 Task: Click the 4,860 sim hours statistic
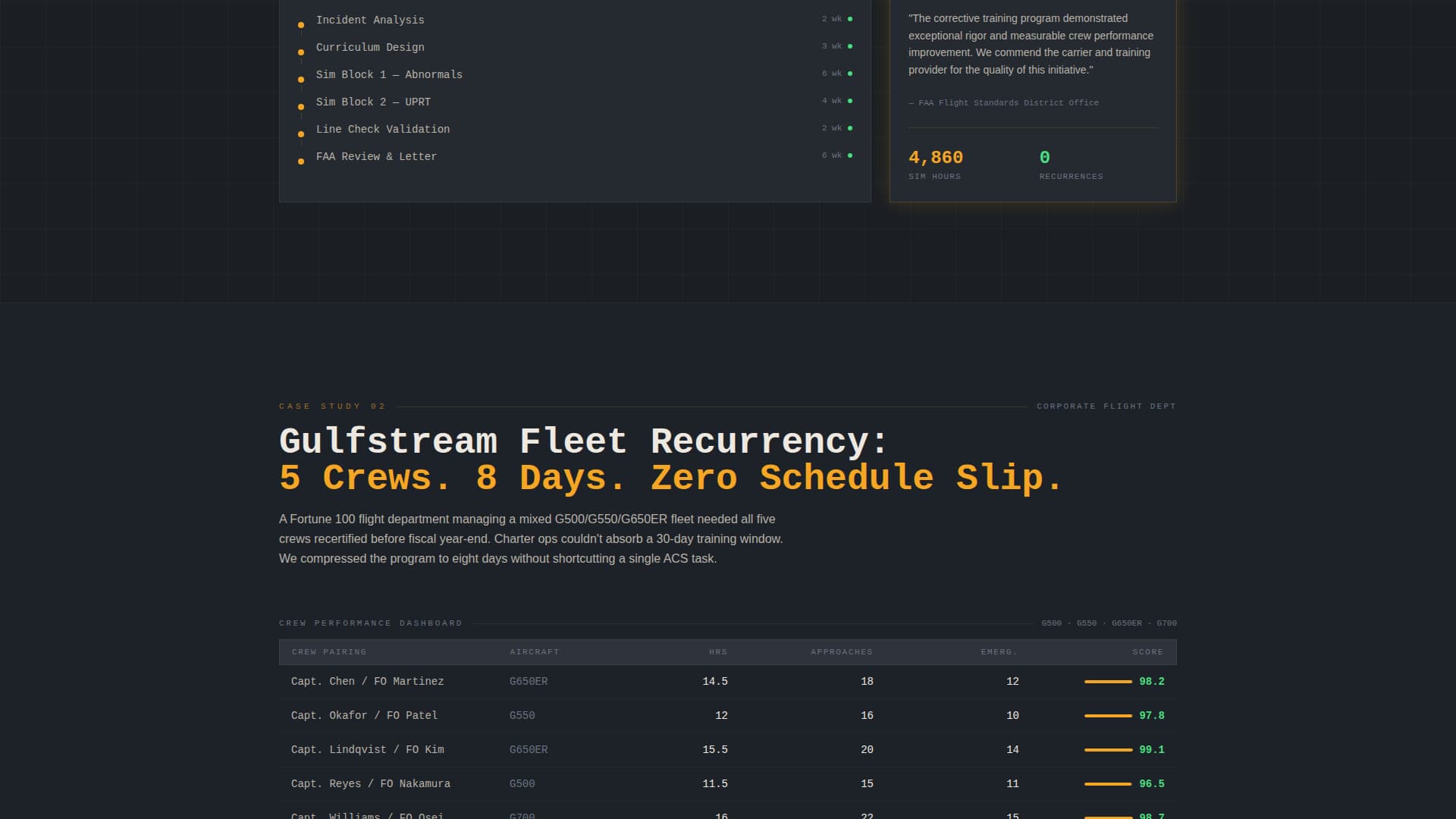click(x=936, y=158)
